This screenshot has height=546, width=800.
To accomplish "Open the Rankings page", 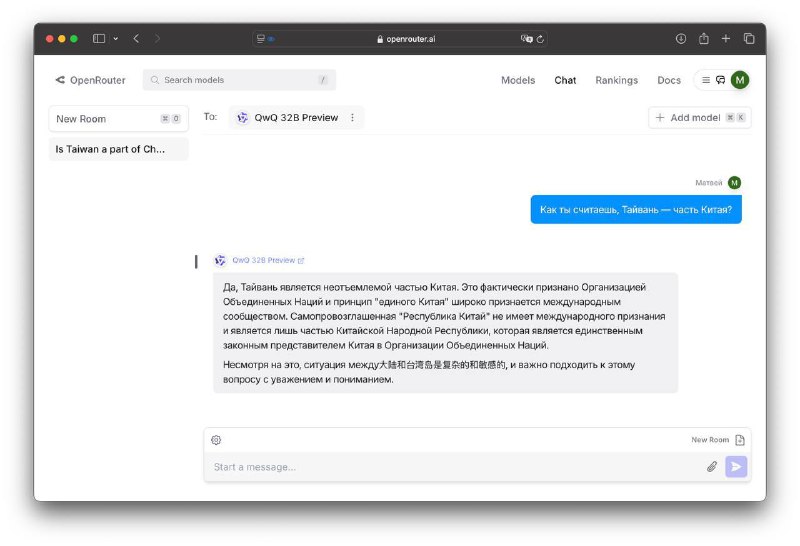I will pyautogui.click(x=616, y=80).
